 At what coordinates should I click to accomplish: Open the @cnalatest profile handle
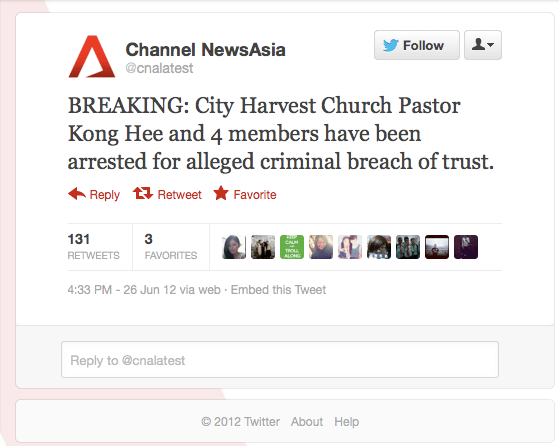click(159, 68)
